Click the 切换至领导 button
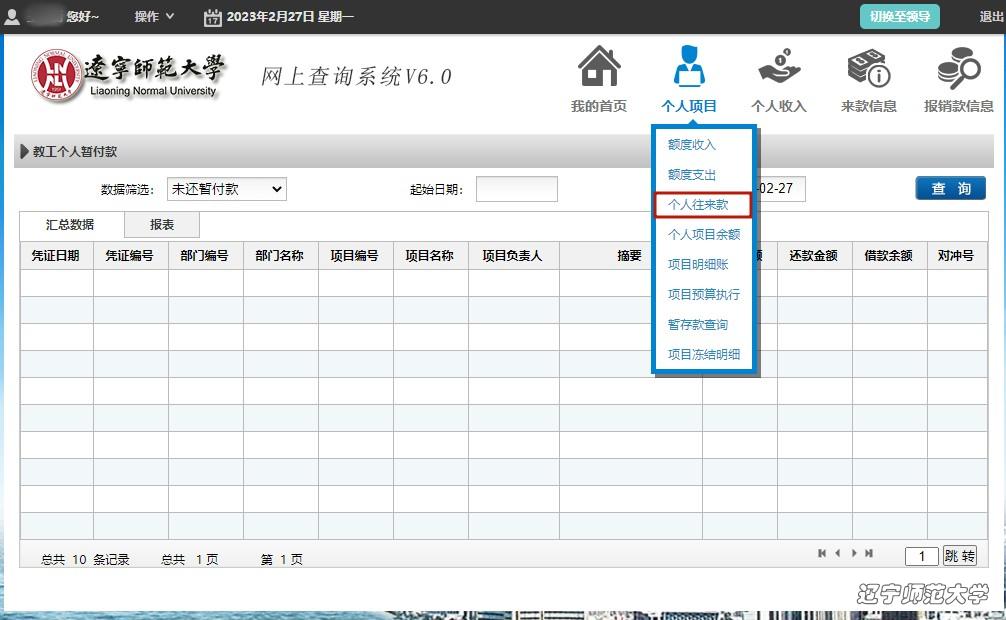Image resolution: width=1006 pixels, height=620 pixels. point(899,17)
